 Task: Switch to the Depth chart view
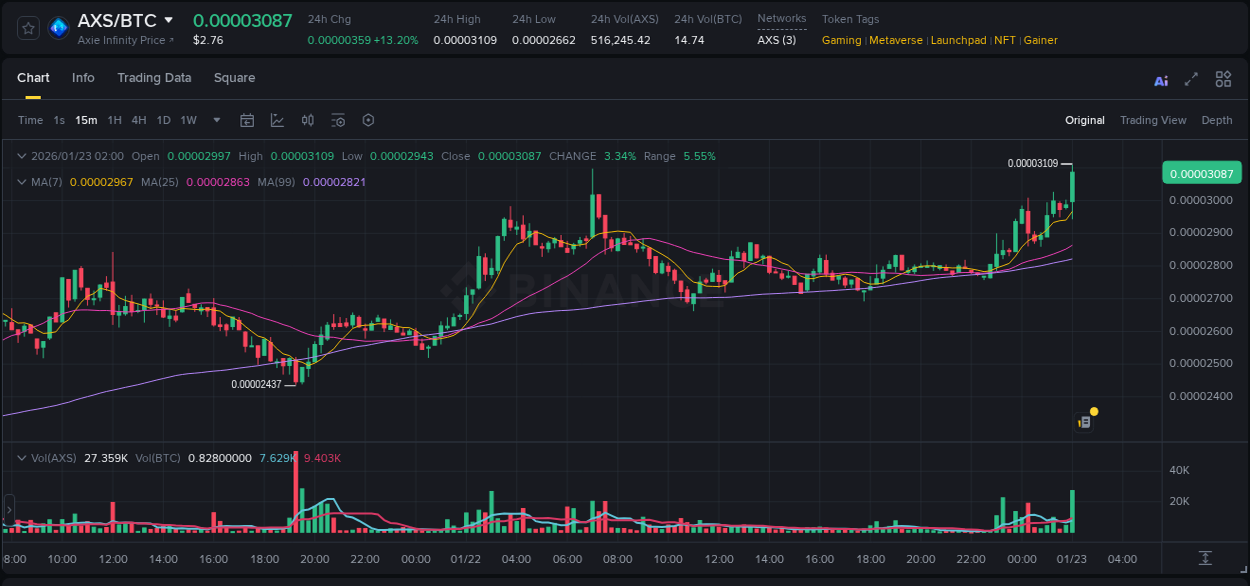point(1217,120)
